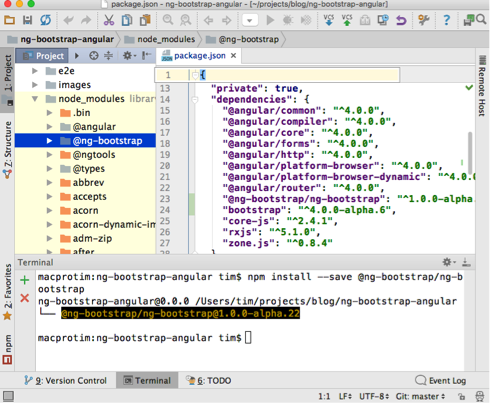
Task: Click the VCS Commit Changes icon
Action: 347,20
